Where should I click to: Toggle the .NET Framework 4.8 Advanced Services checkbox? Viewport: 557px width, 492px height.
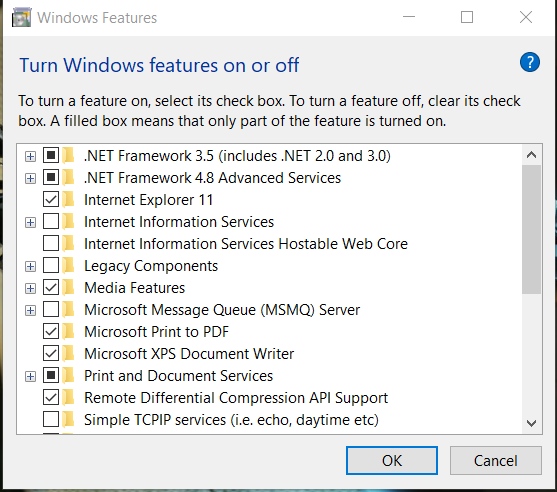click(51, 177)
